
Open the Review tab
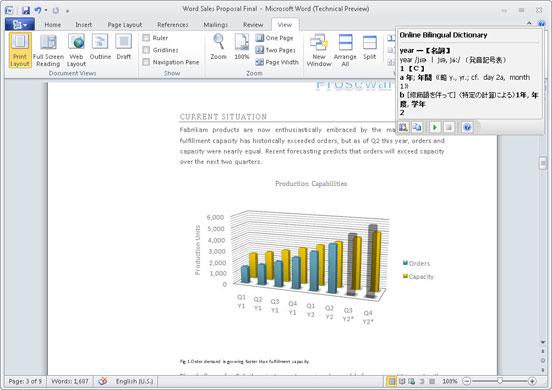coord(253,25)
